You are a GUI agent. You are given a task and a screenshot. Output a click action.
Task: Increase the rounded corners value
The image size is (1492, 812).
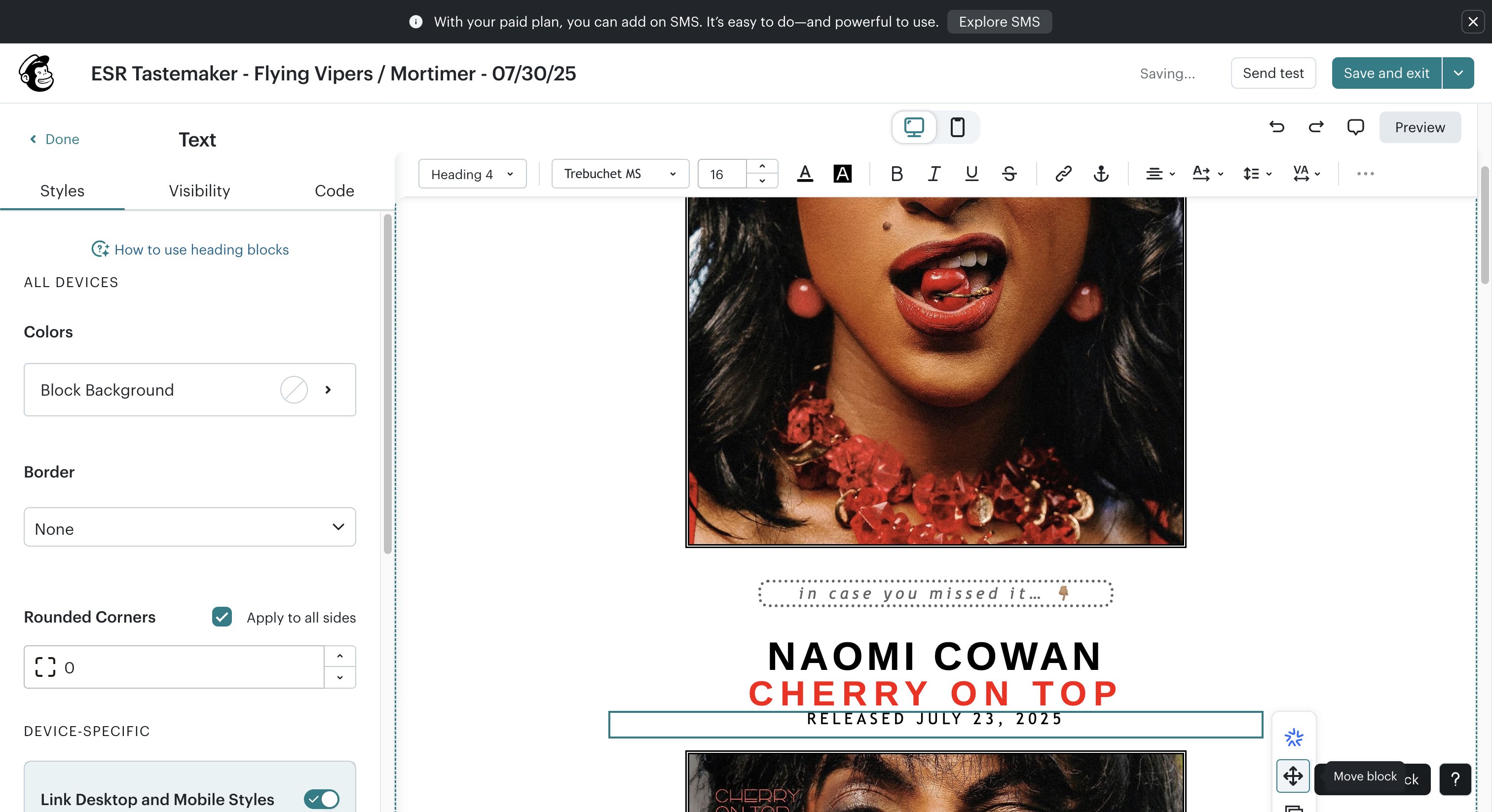tap(339, 657)
